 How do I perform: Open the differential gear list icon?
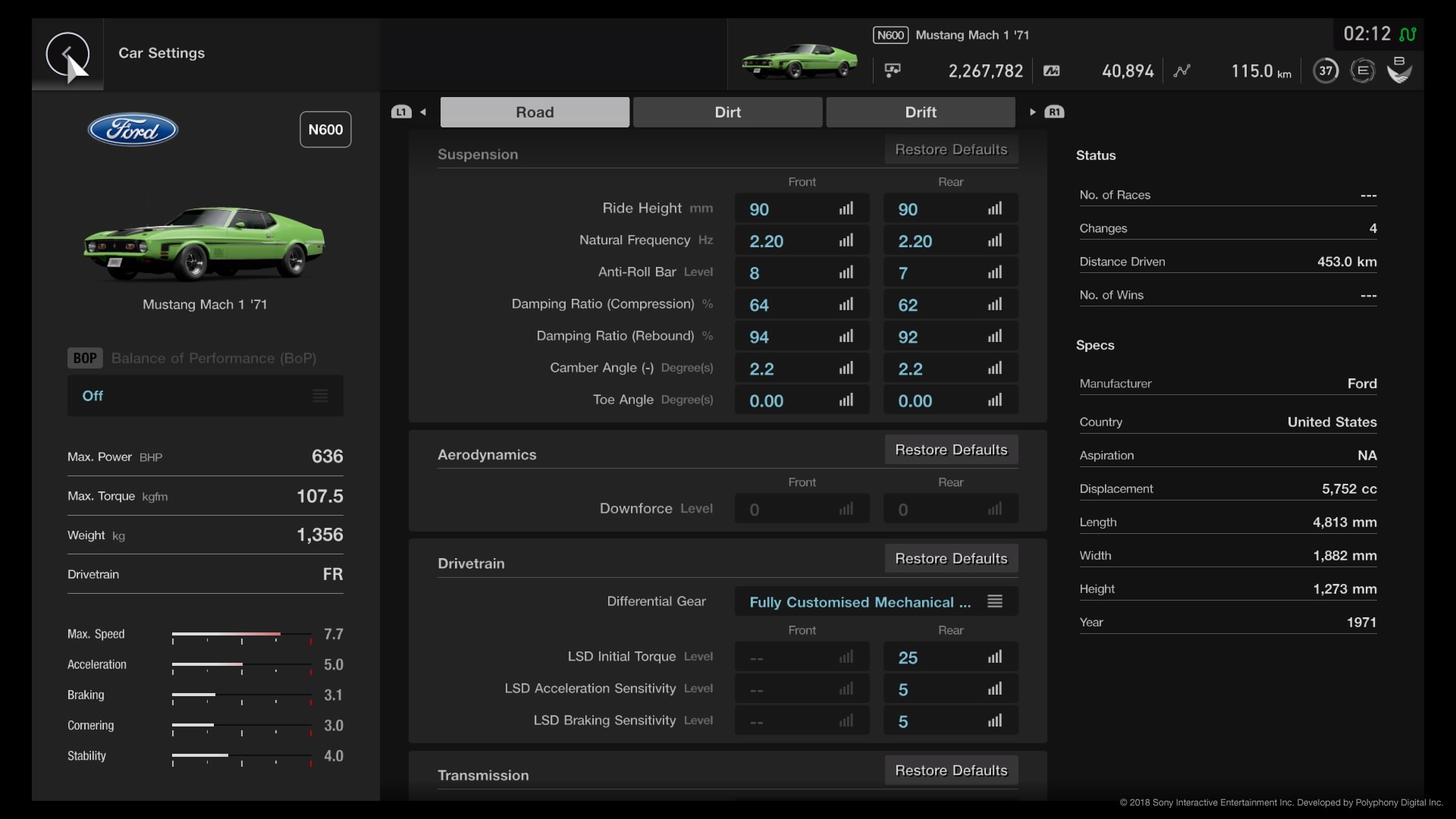point(994,601)
